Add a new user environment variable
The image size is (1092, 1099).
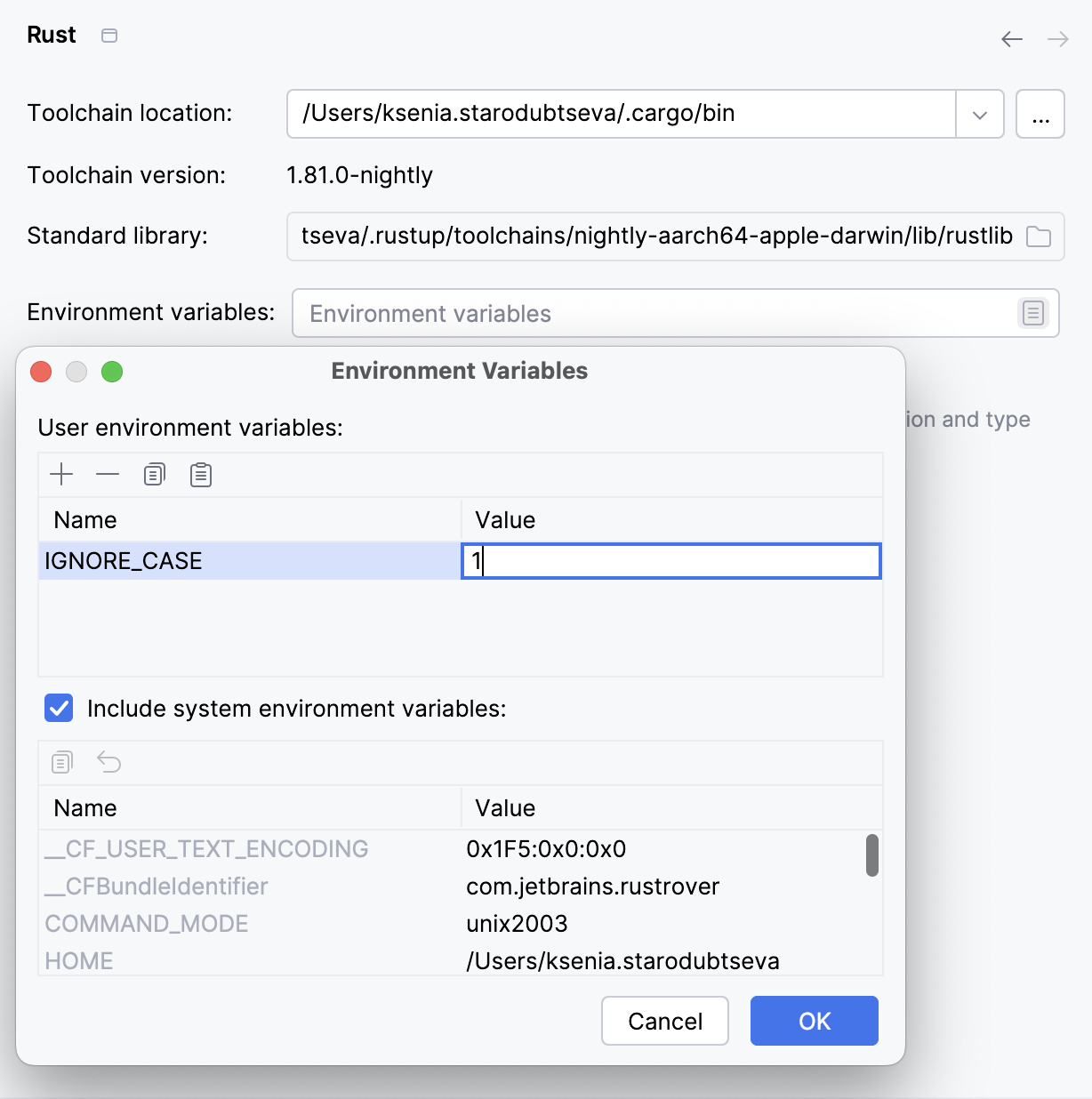[x=61, y=474]
